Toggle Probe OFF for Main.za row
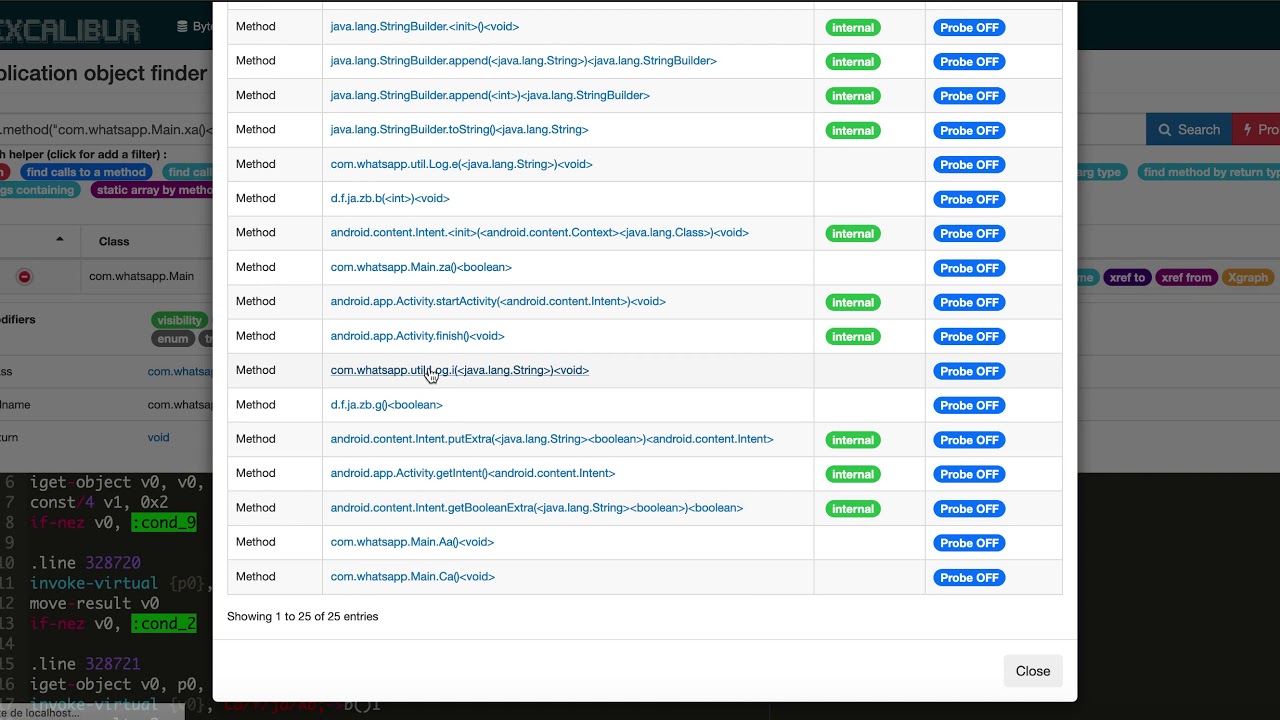Viewport: 1280px width, 720px height. pos(969,268)
